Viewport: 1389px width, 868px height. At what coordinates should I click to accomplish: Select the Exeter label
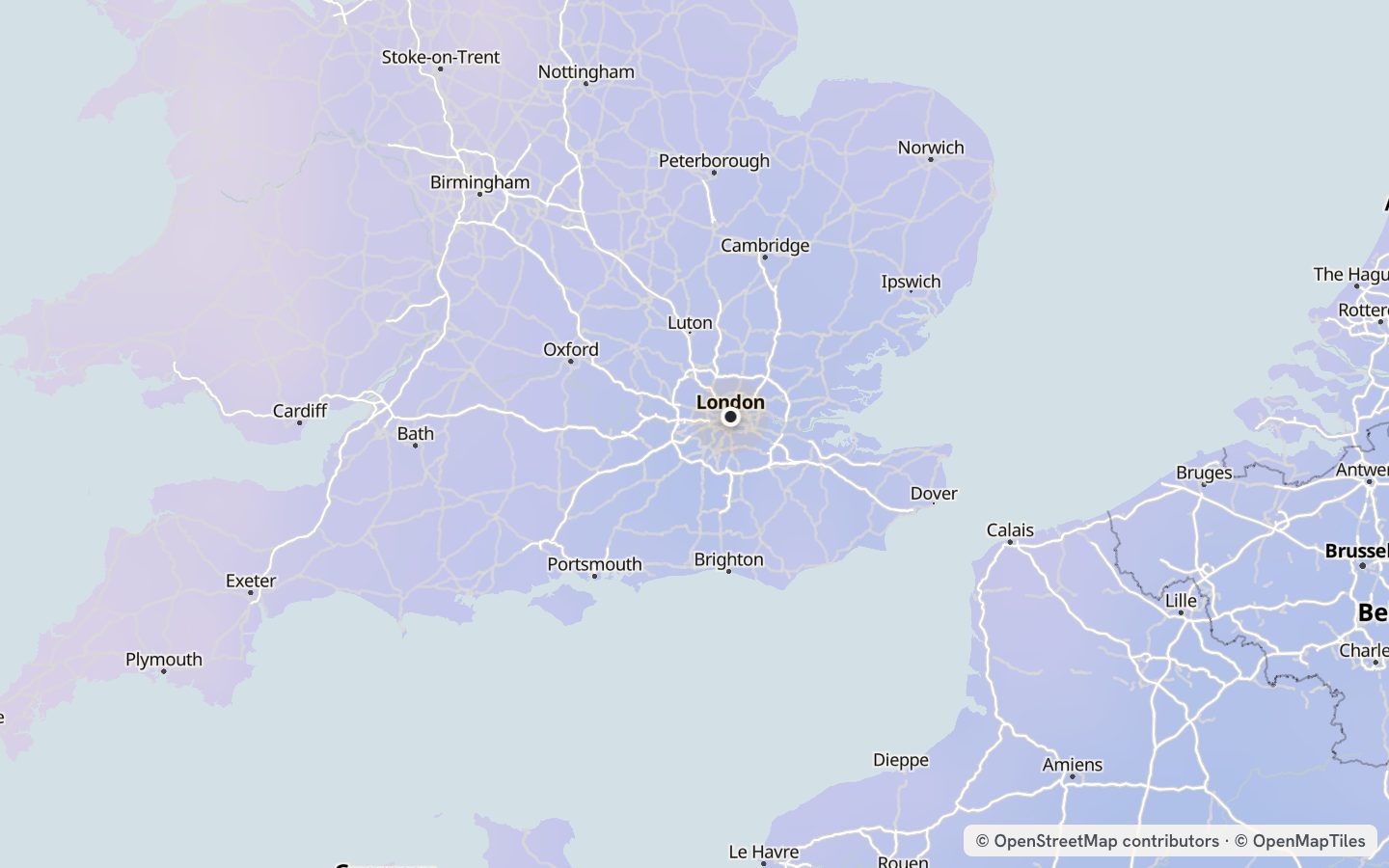click(x=251, y=581)
